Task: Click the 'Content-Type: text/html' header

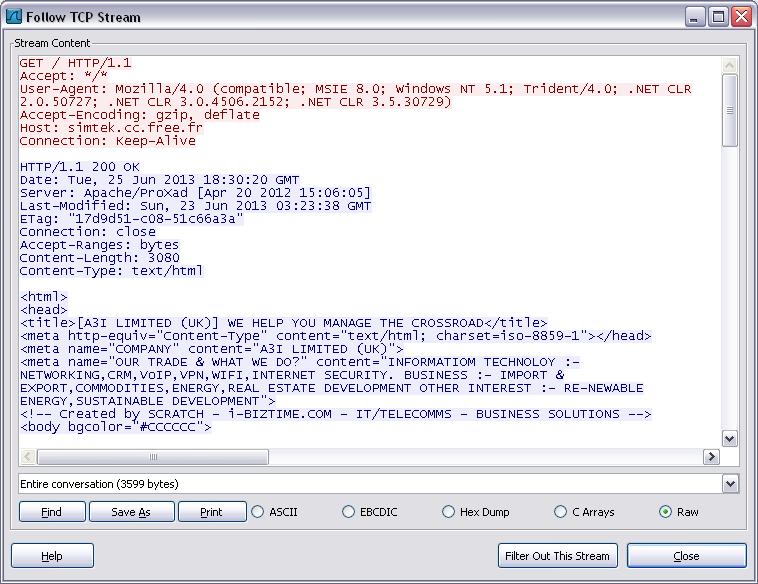Action: 112,271
